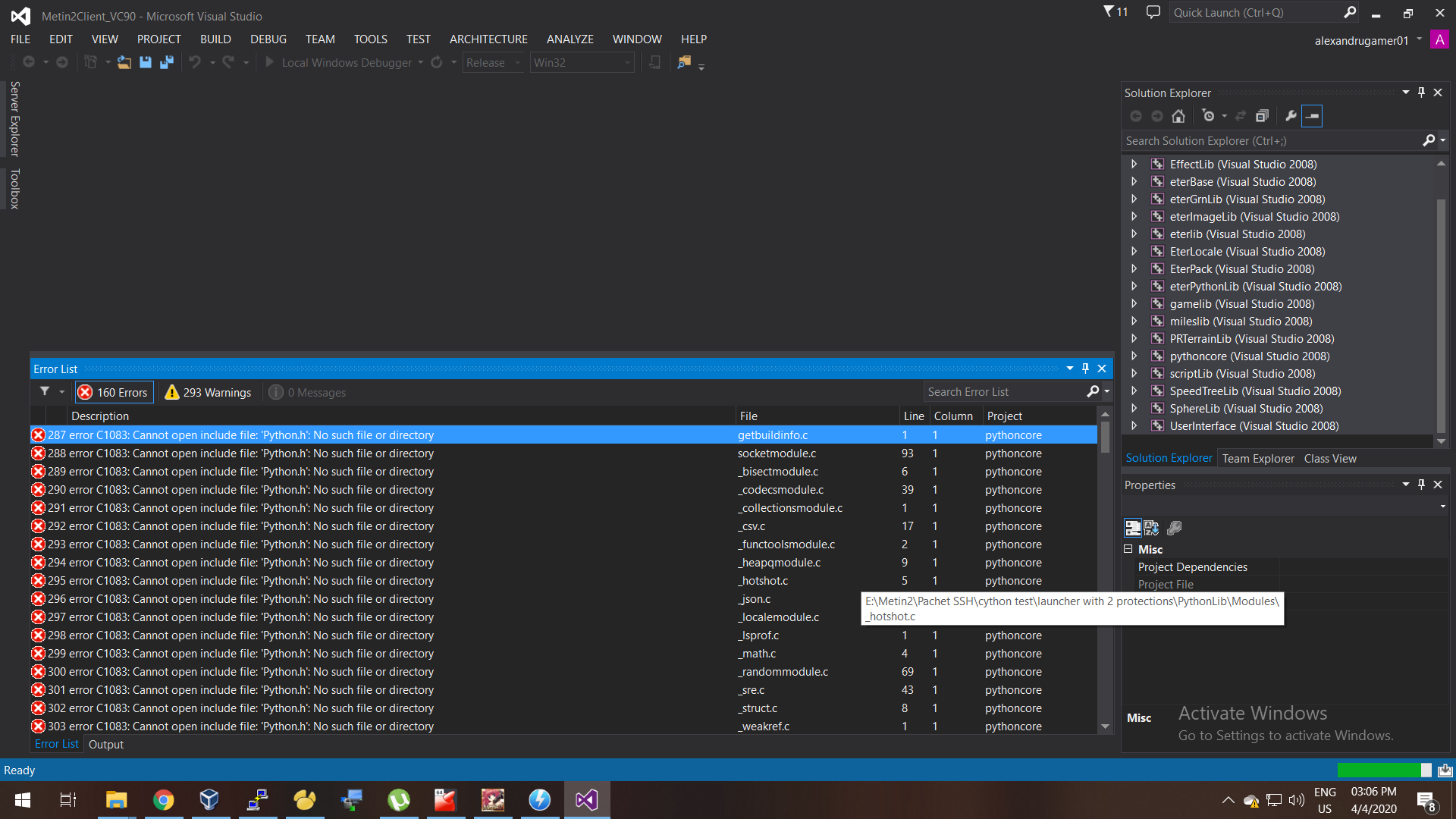Screen dimensions: 1456x819
Task: Open the FILE menu
Action: pos(20,39)
